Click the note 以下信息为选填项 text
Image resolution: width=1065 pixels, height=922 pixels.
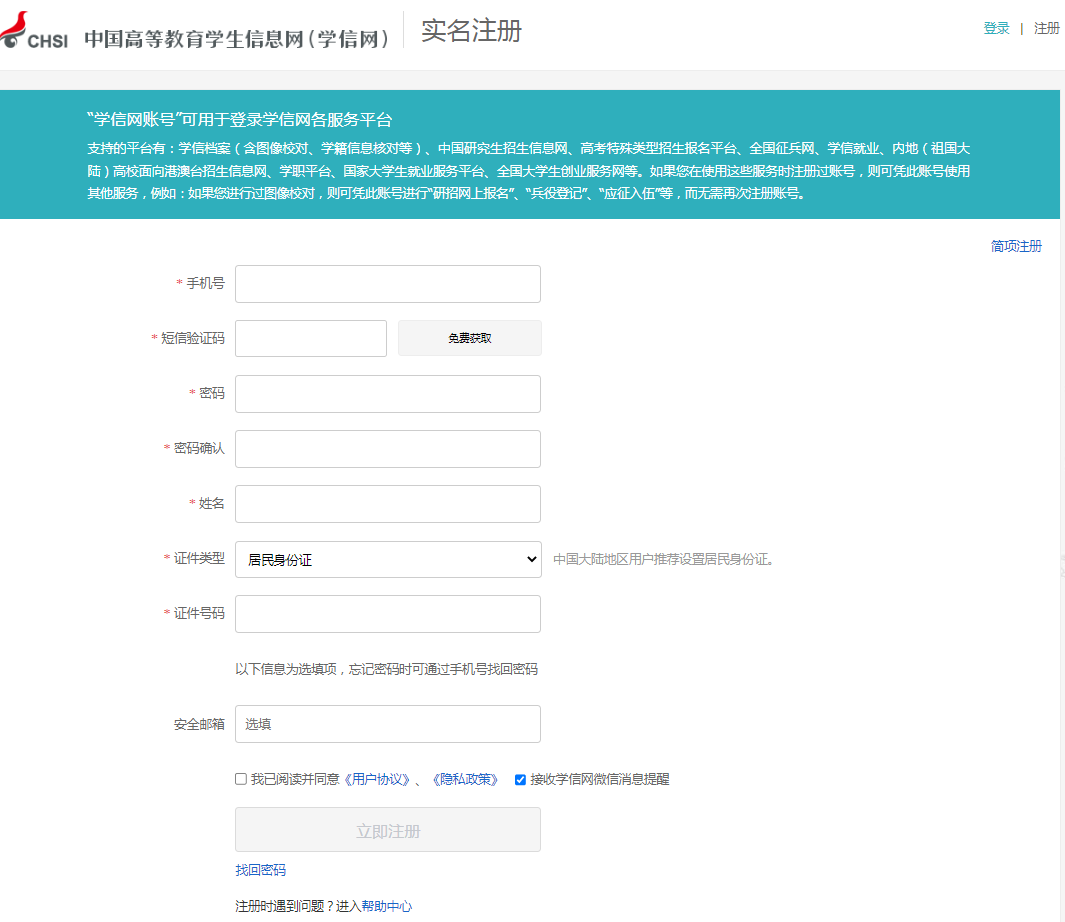click(x=386, y=669)
